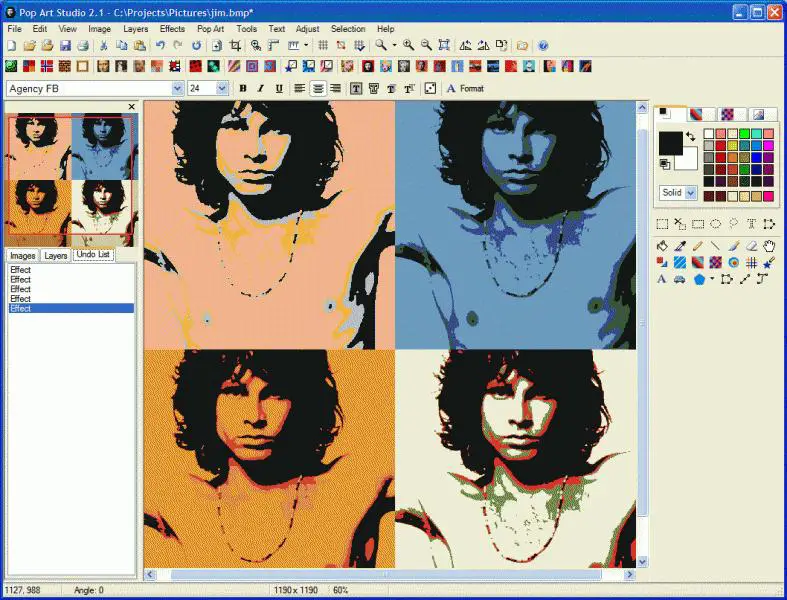Click the save floppy disk icon
Image resolution: width=787 pixels, height=600 pixels.
(65, 46)
